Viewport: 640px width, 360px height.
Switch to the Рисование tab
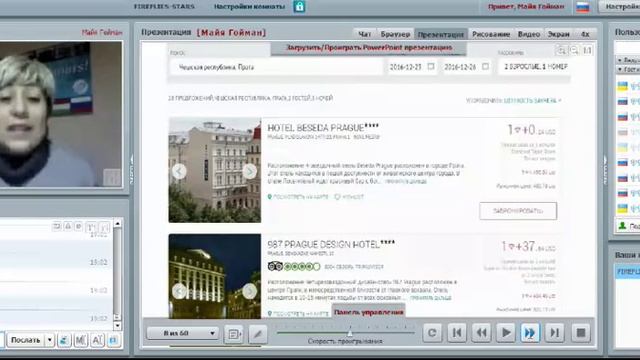tap(491, 34)
